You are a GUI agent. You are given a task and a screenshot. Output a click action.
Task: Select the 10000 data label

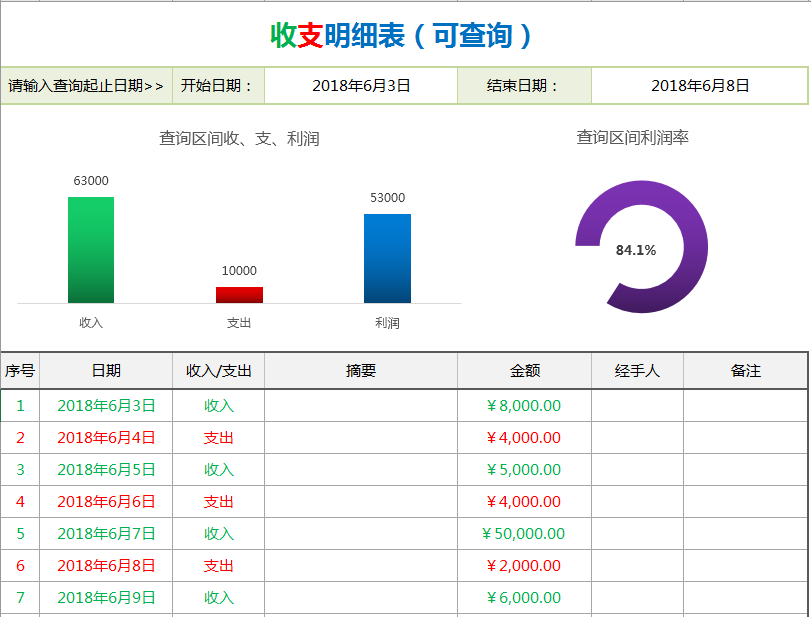tap(239, 270)
